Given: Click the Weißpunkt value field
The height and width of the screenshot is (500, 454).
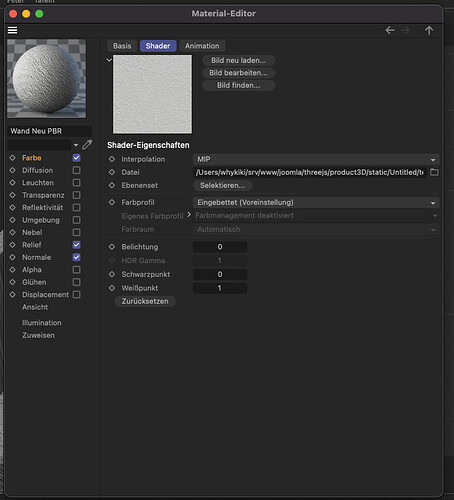Looking at the screenshot, I should (x=220, y=288).
